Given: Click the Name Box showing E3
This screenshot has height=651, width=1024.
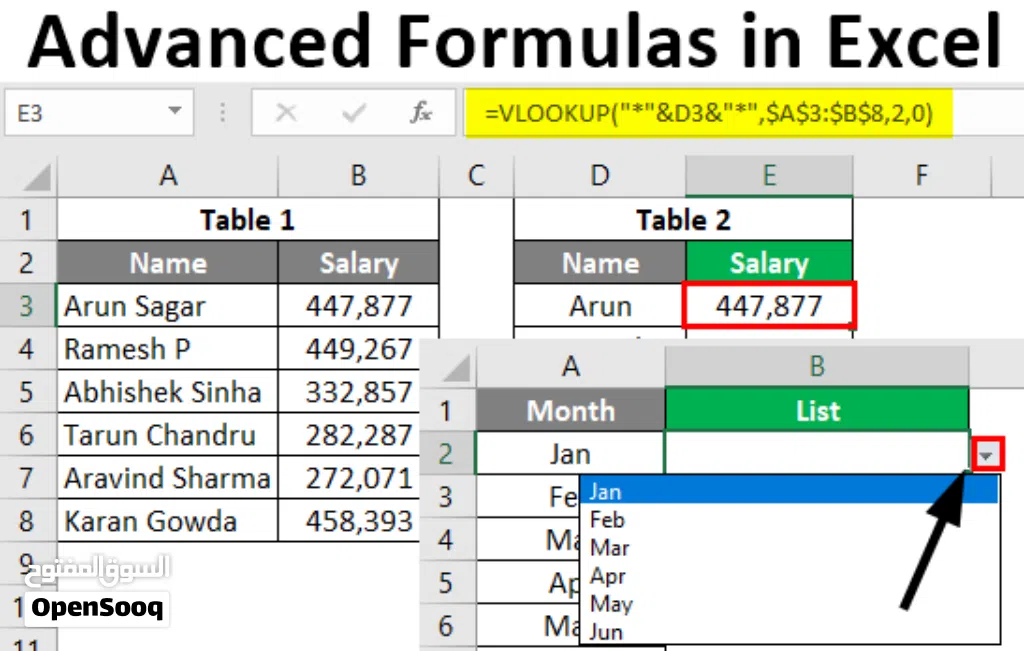Looking at the screenshot, I should click(99, 113).
